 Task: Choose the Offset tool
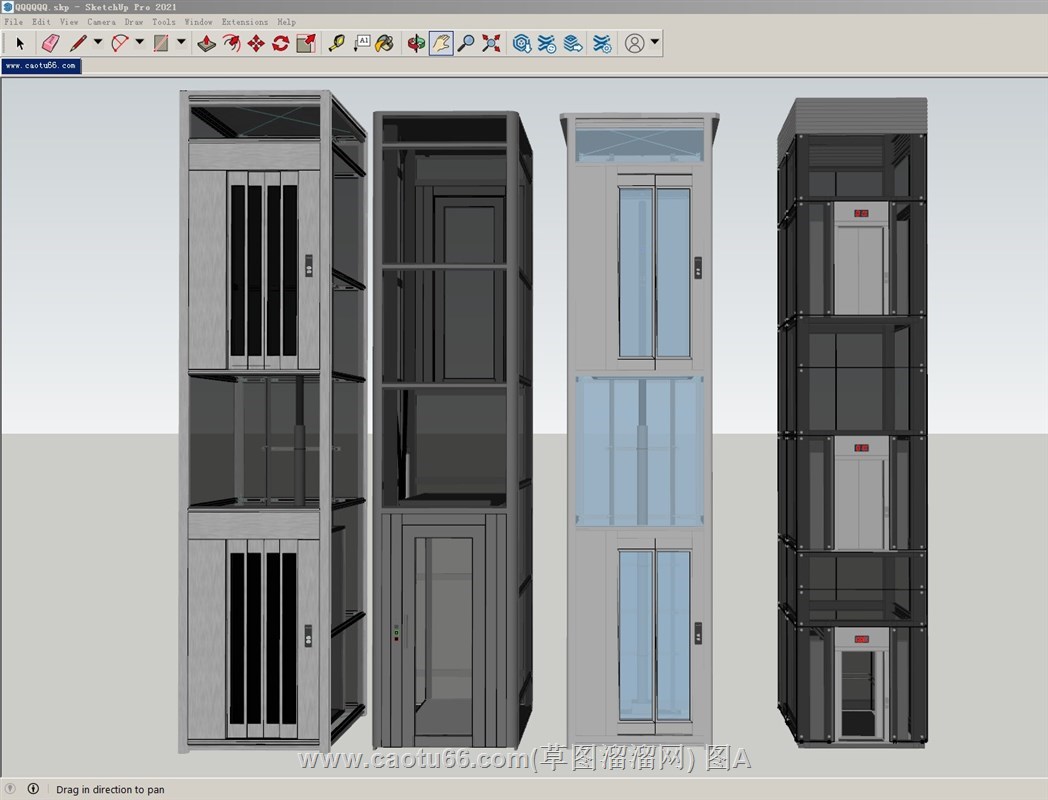tap(231, 43)
